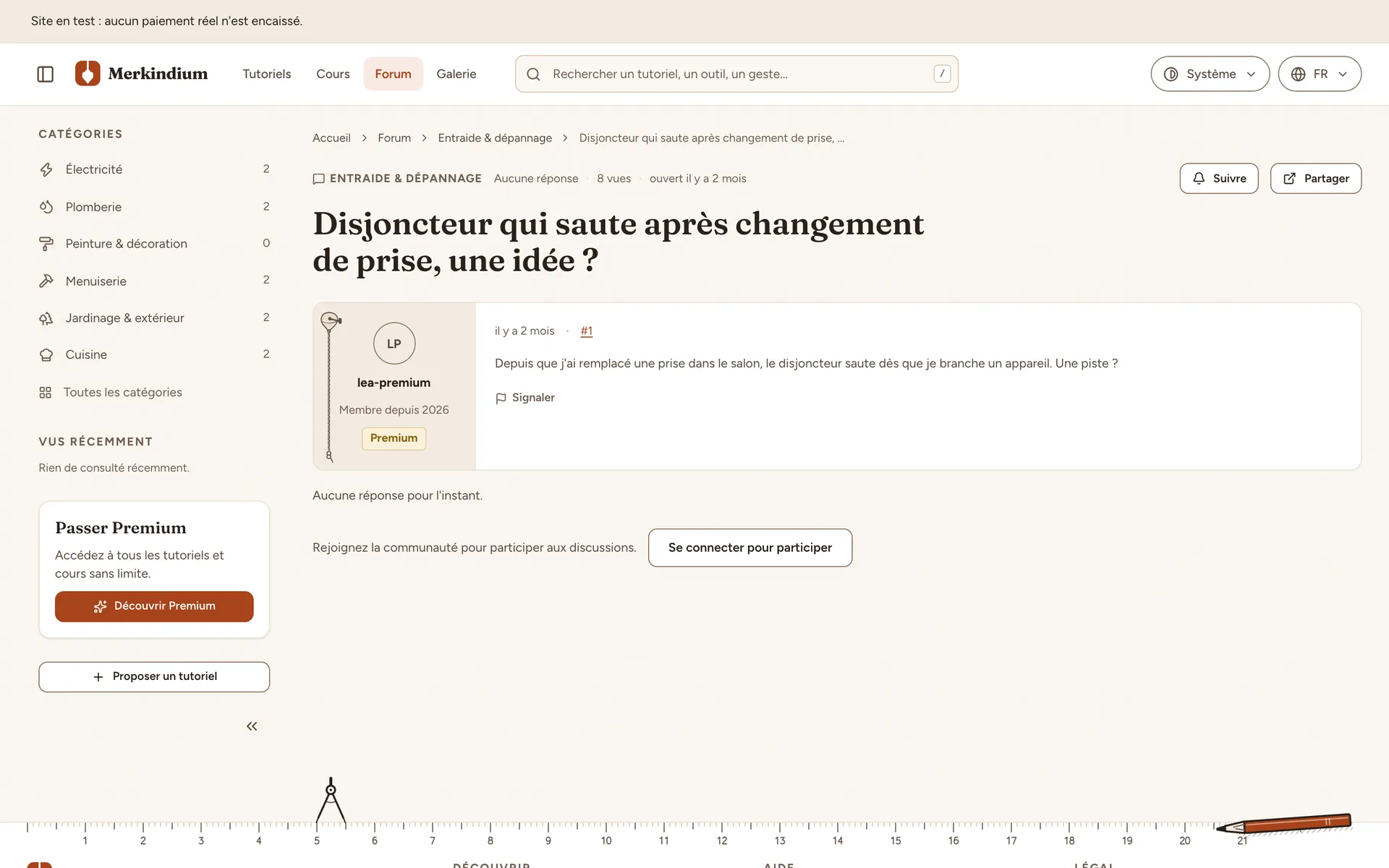Open the Galerie tab
The image size is (1389, 868).
(x=456, y=74)
